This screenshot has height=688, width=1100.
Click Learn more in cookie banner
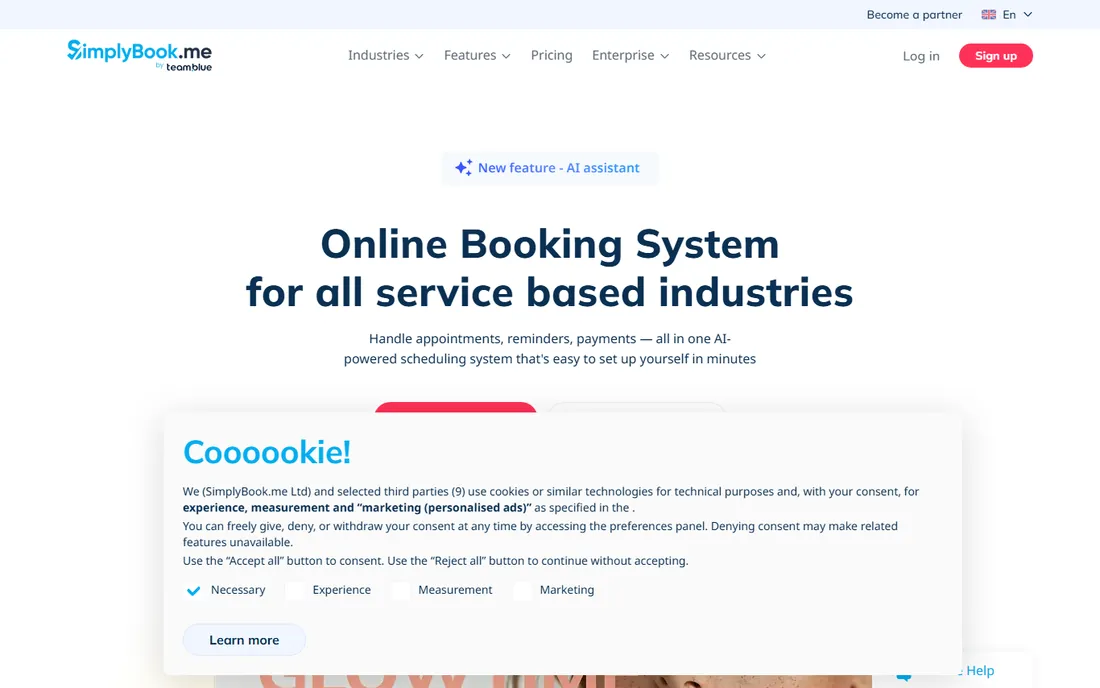(244, 640)
